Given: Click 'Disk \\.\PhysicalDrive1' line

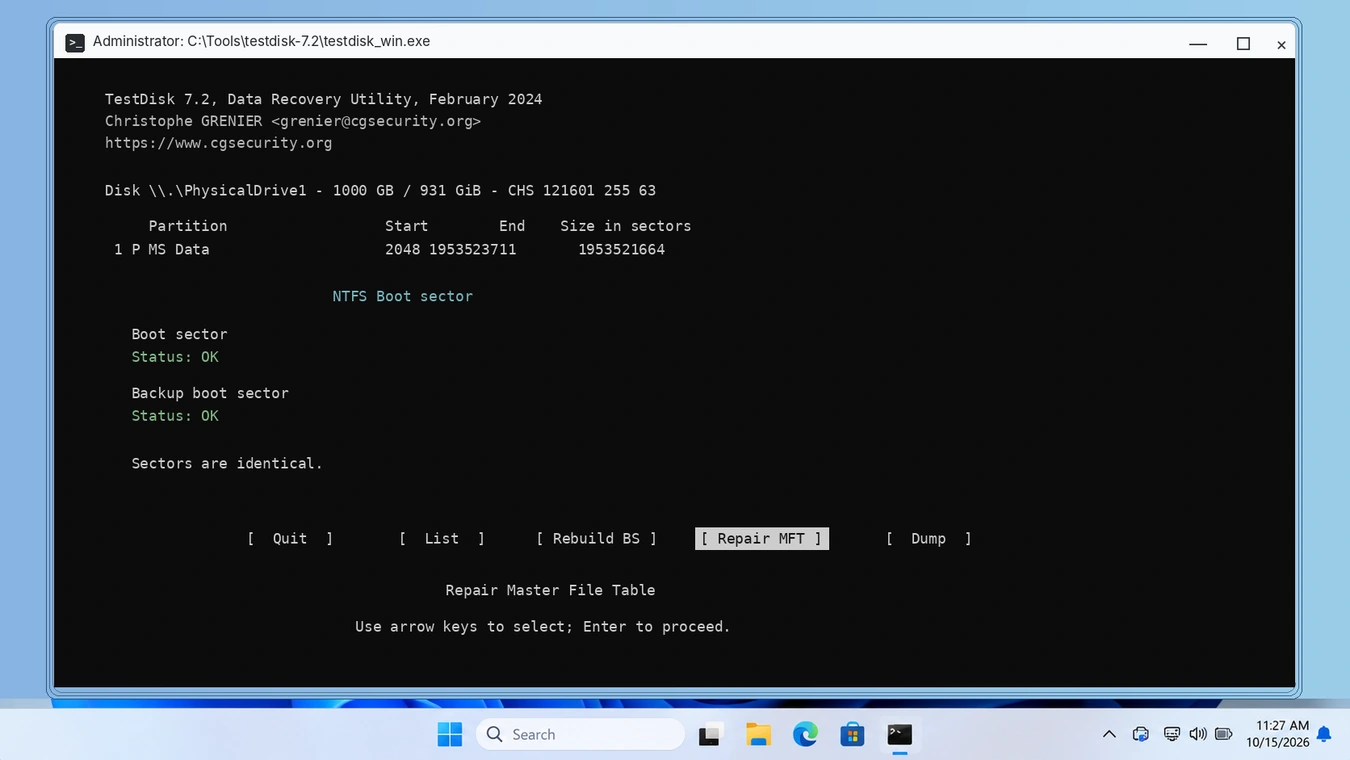Looking at the screenshot, I should [x=380, y=190].
